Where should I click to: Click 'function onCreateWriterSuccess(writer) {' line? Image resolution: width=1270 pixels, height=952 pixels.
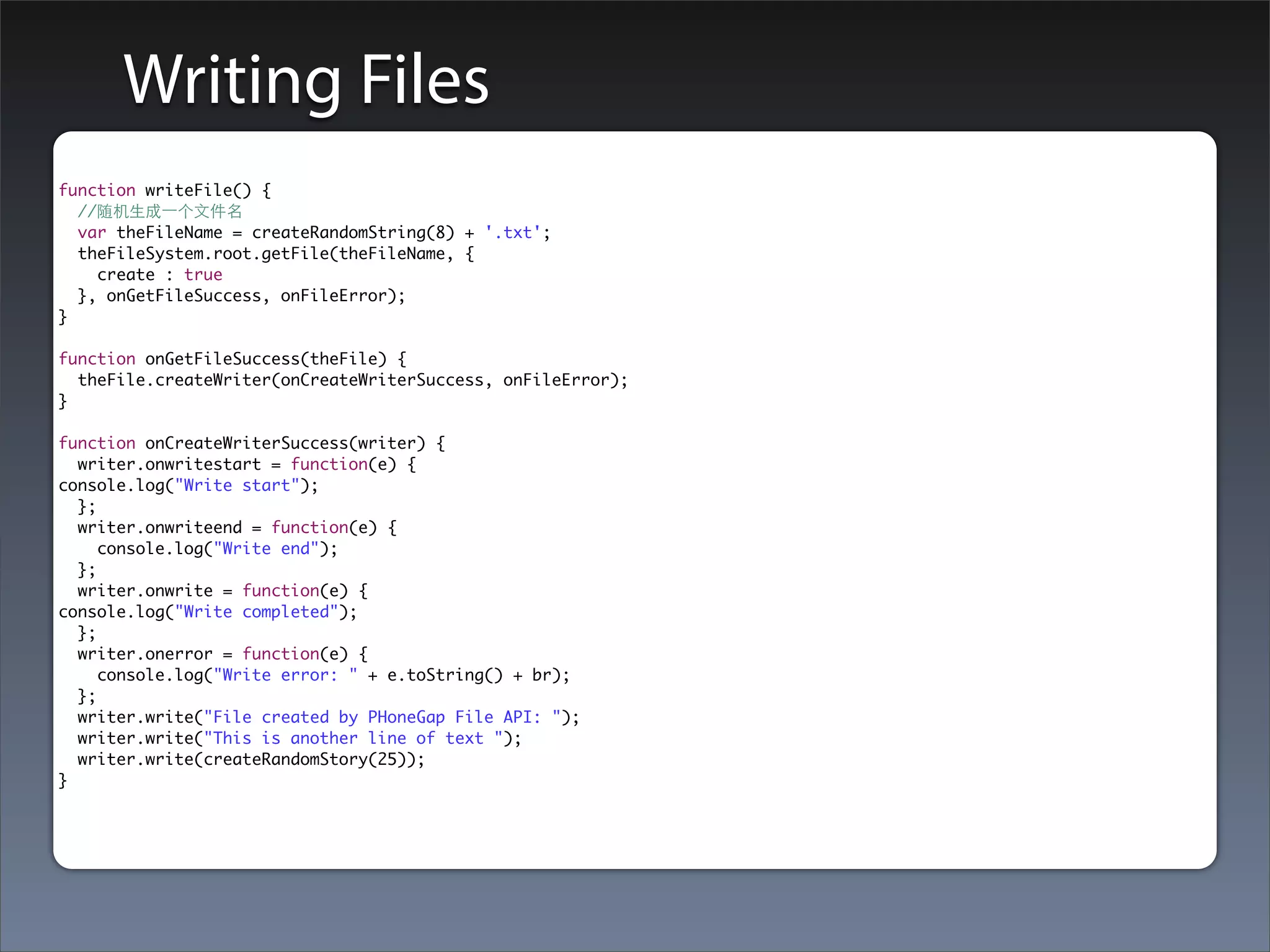point(252,443)
